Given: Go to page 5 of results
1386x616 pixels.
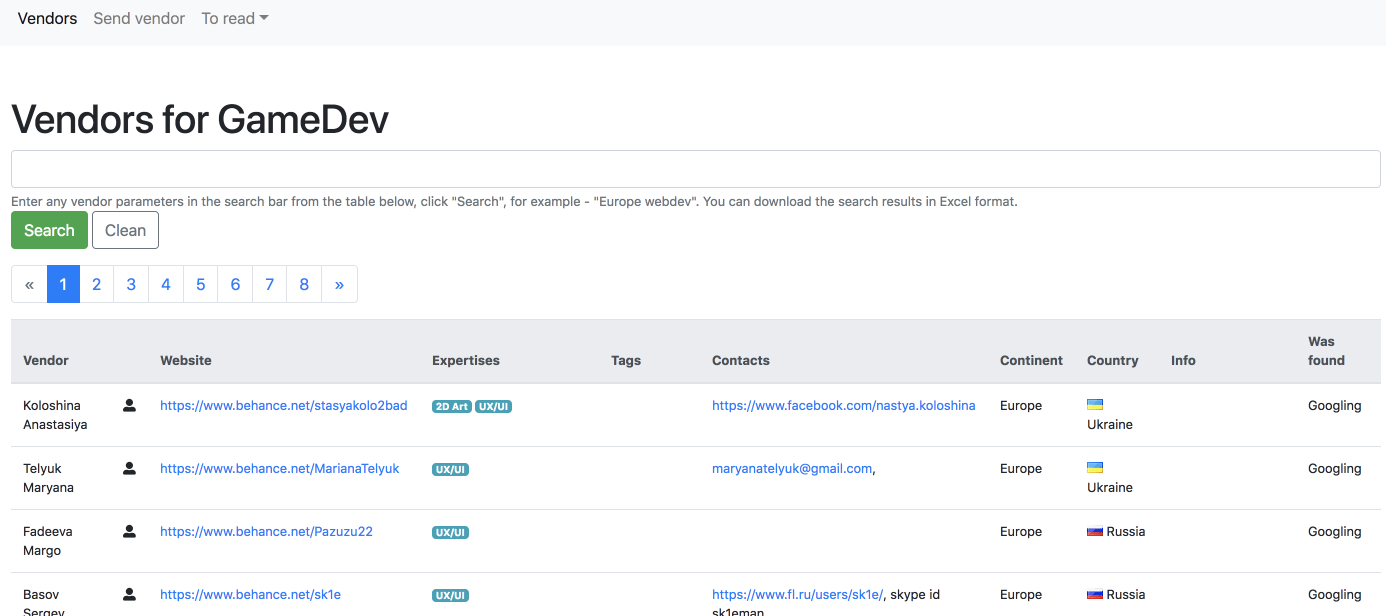Looking at the screenshot, I should pyautogui.click(x=200, y=284).
